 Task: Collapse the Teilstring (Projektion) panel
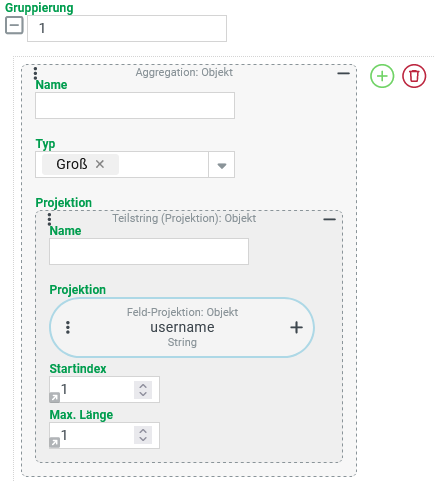[x=329, y=219]
